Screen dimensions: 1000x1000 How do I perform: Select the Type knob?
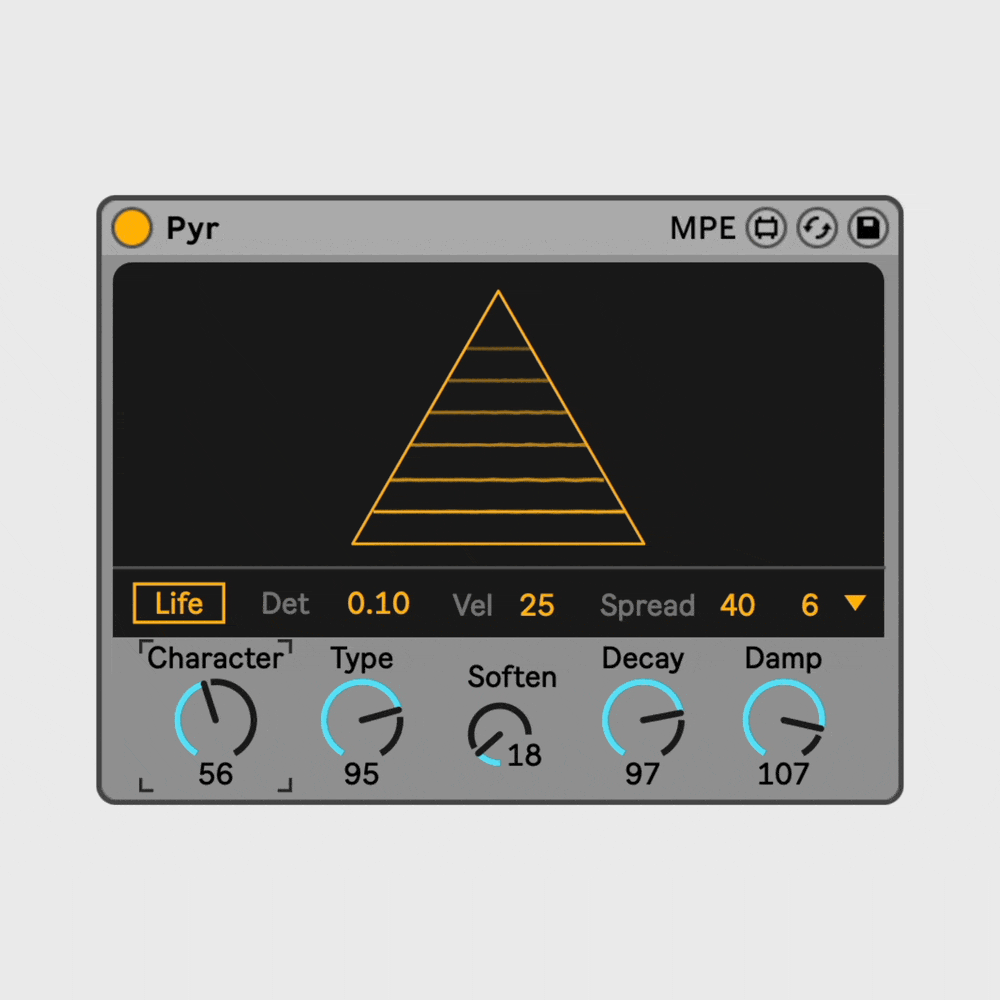pyautogui.click(x=361, y=722)
